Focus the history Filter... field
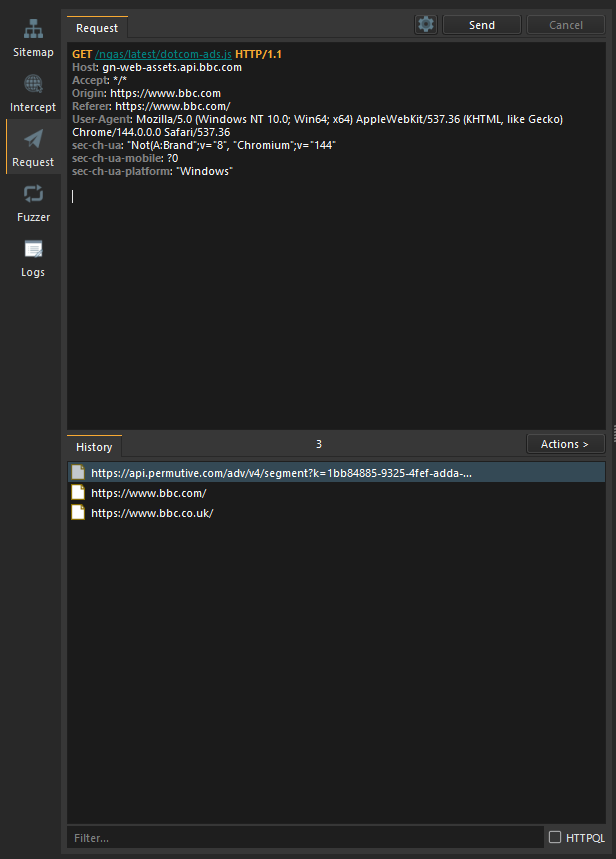616x859 pixels. point(306,838)
